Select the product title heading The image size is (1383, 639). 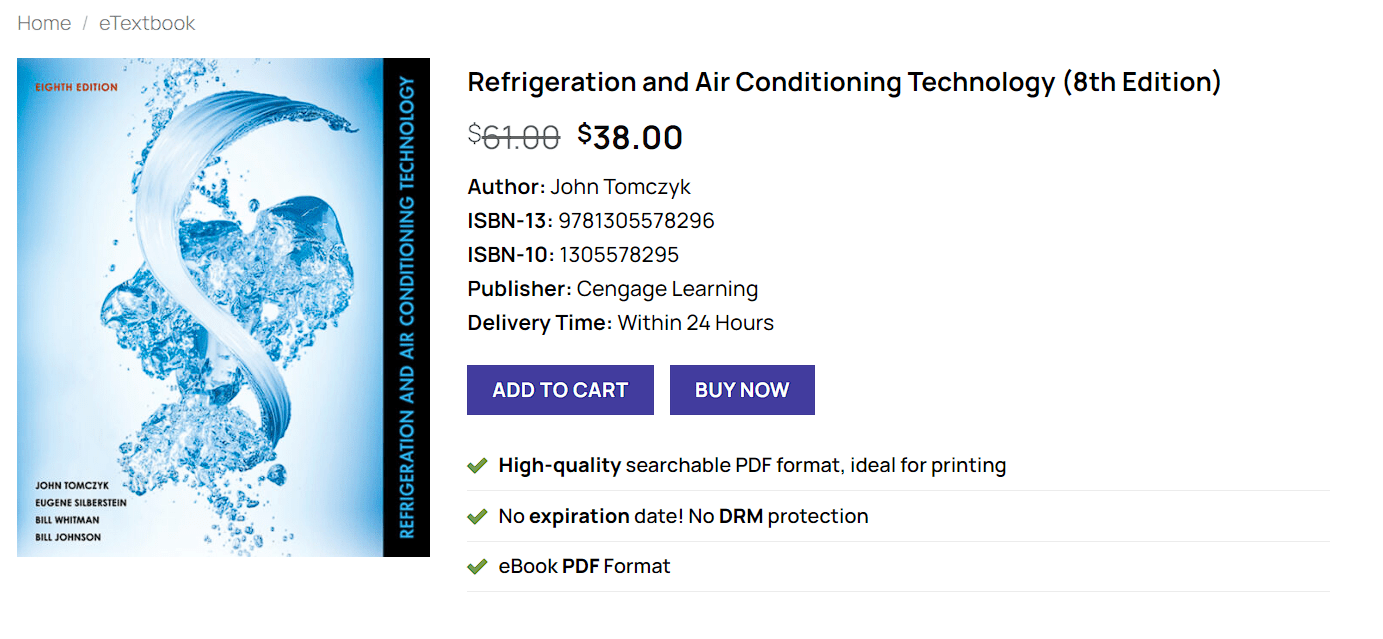click(x=843, y=82)
